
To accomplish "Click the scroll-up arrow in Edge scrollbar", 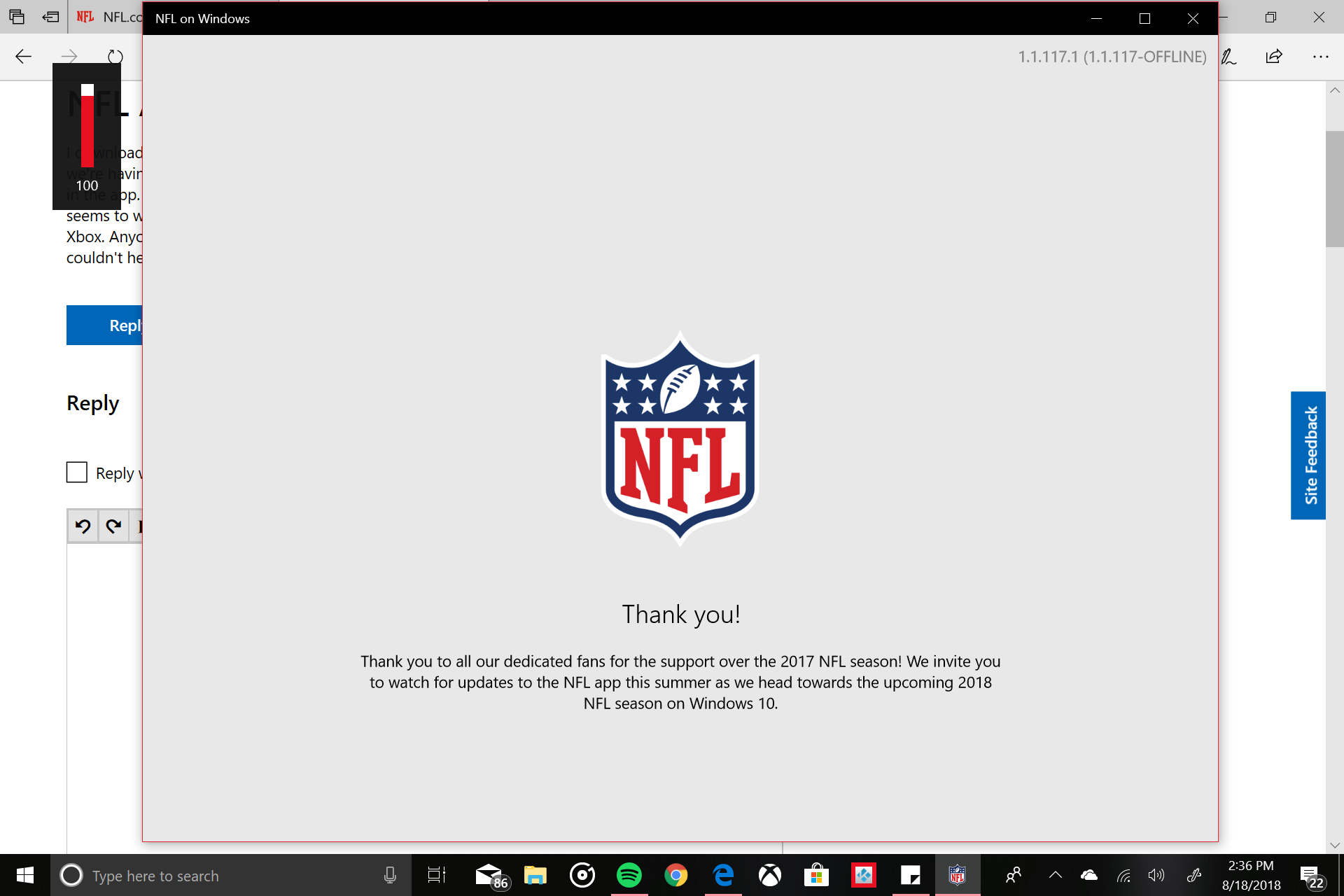I will (x=1335, y=90).
